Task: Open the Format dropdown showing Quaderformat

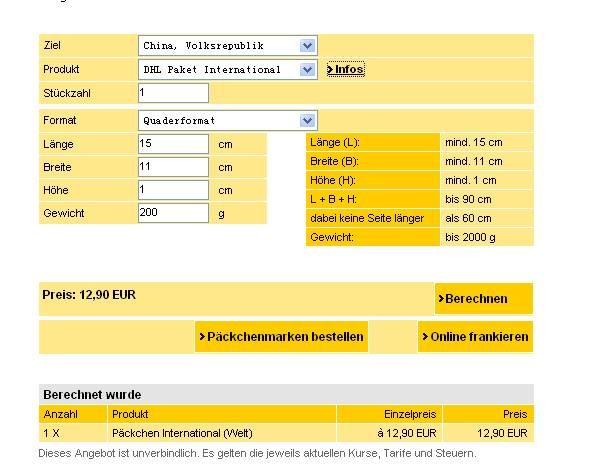Action: click(x=228, y=121)
